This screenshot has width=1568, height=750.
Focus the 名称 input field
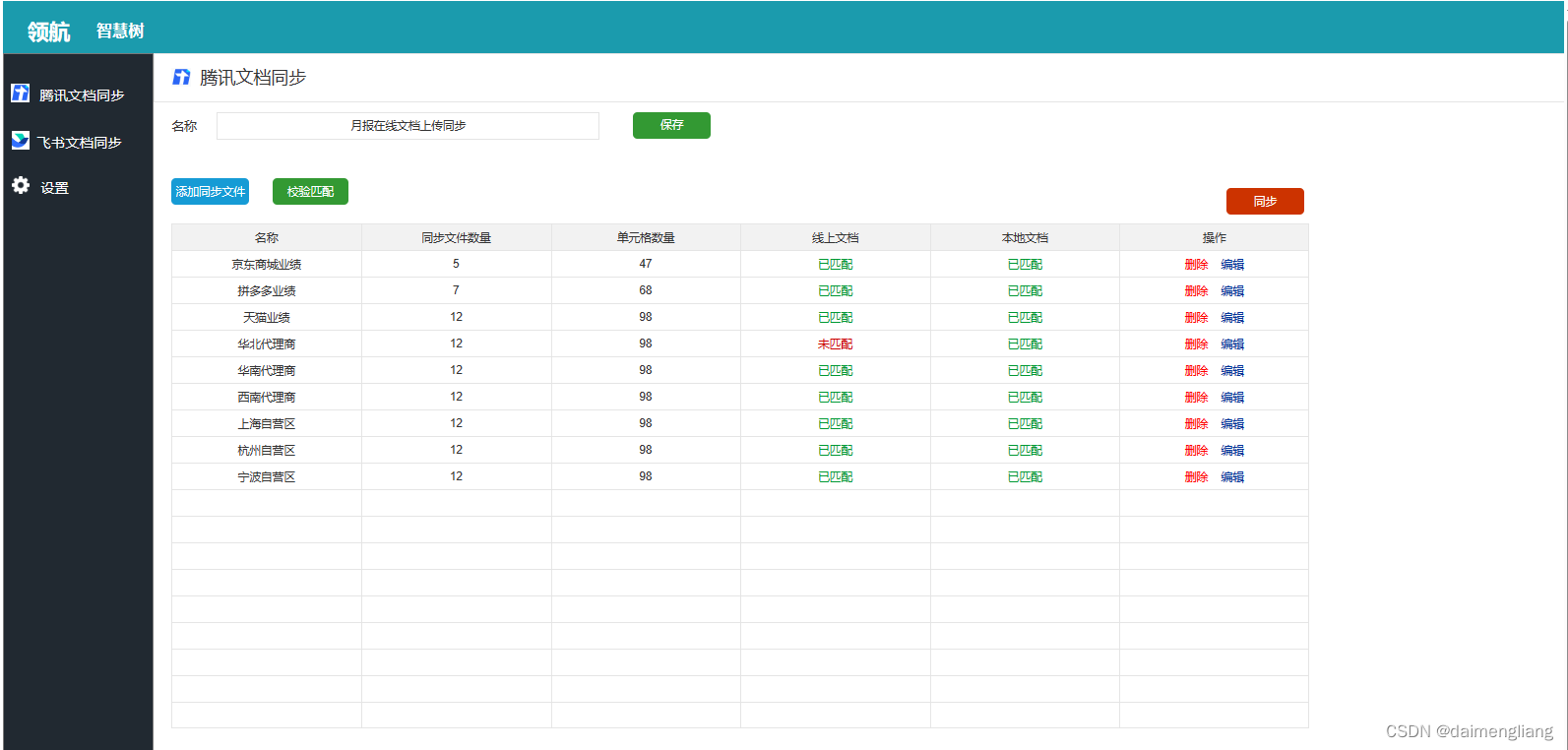[408, 126]
